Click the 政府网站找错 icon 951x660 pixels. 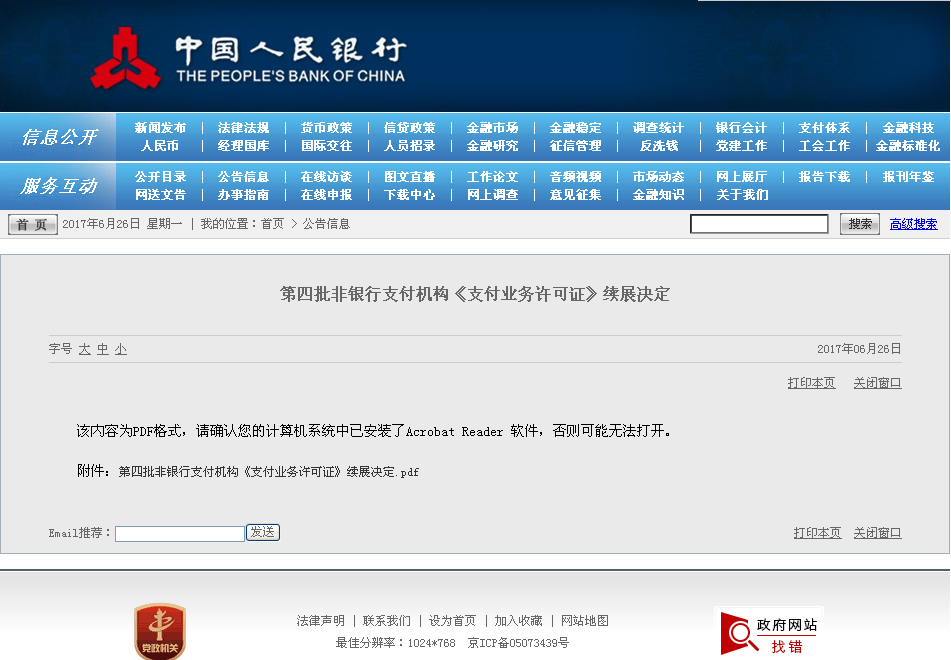[770, 633]
